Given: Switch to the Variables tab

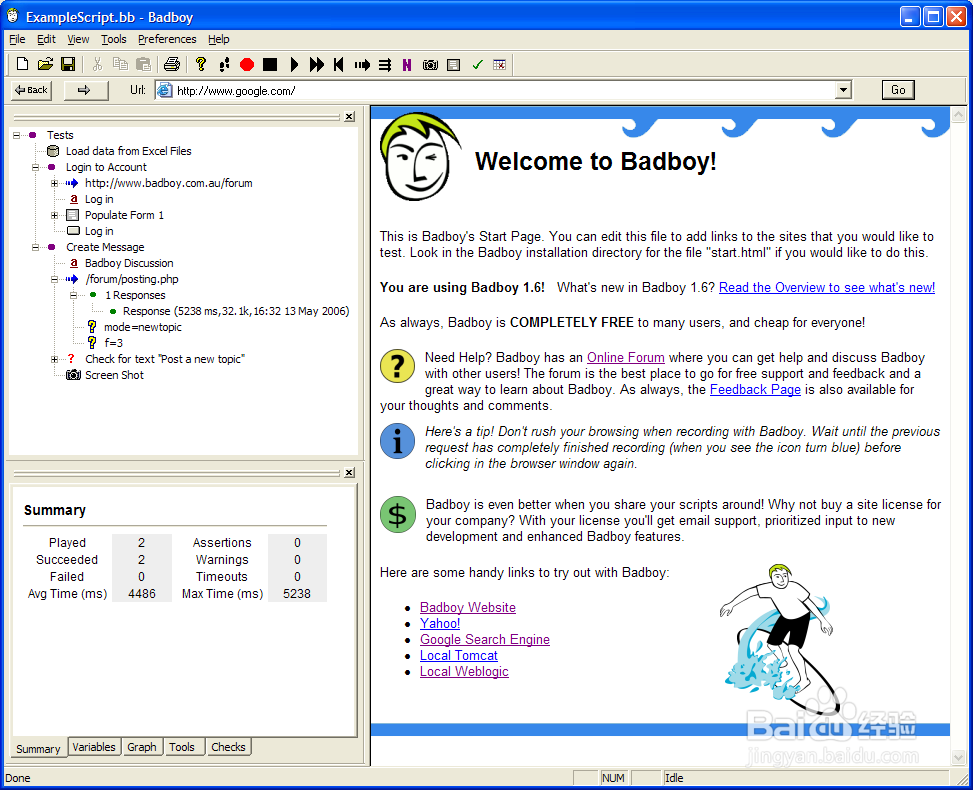Looking at the screenshot, I should [x=94, y=747].
